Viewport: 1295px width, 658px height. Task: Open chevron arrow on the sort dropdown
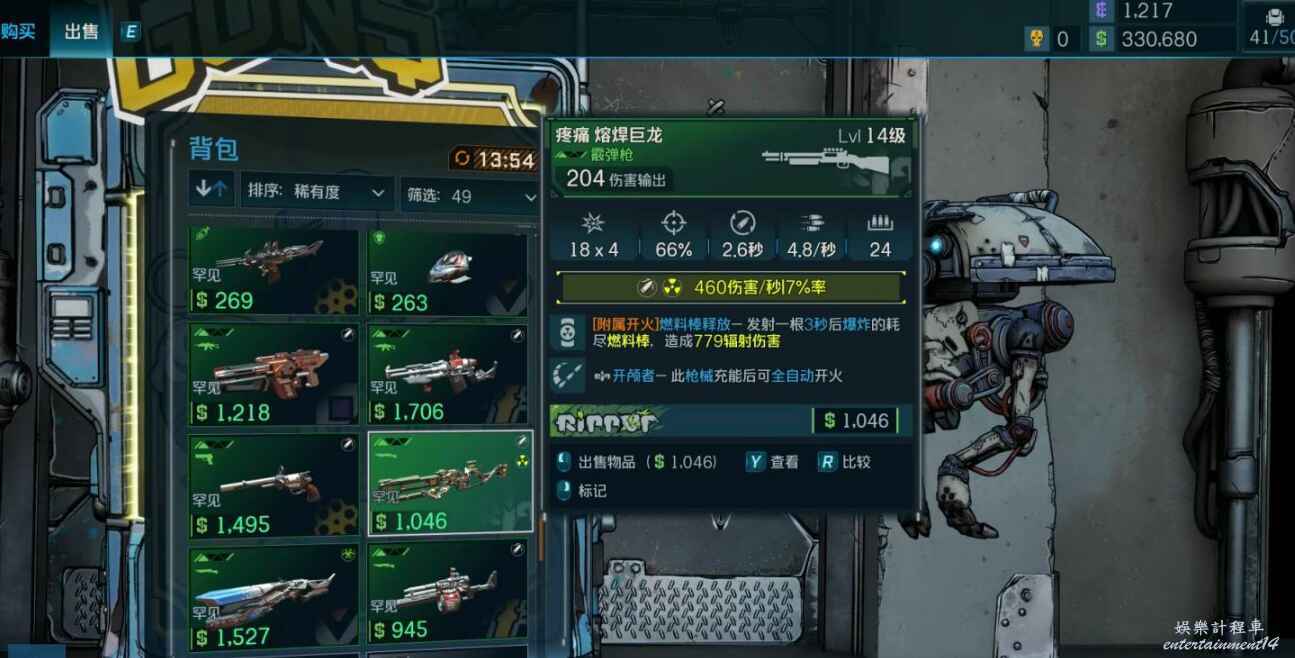pos(378,193)
